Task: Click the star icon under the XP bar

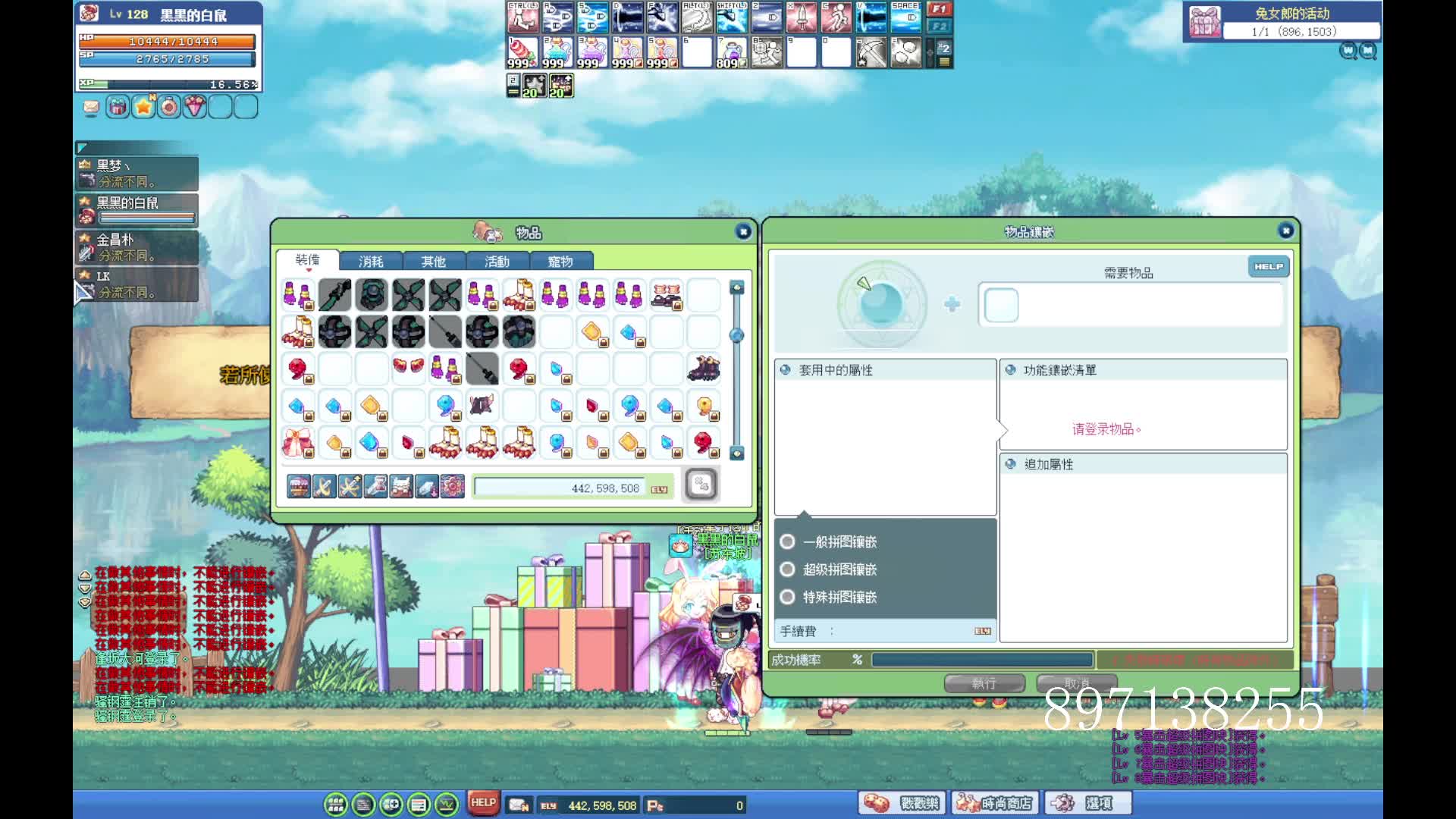Action: point(143,108)
